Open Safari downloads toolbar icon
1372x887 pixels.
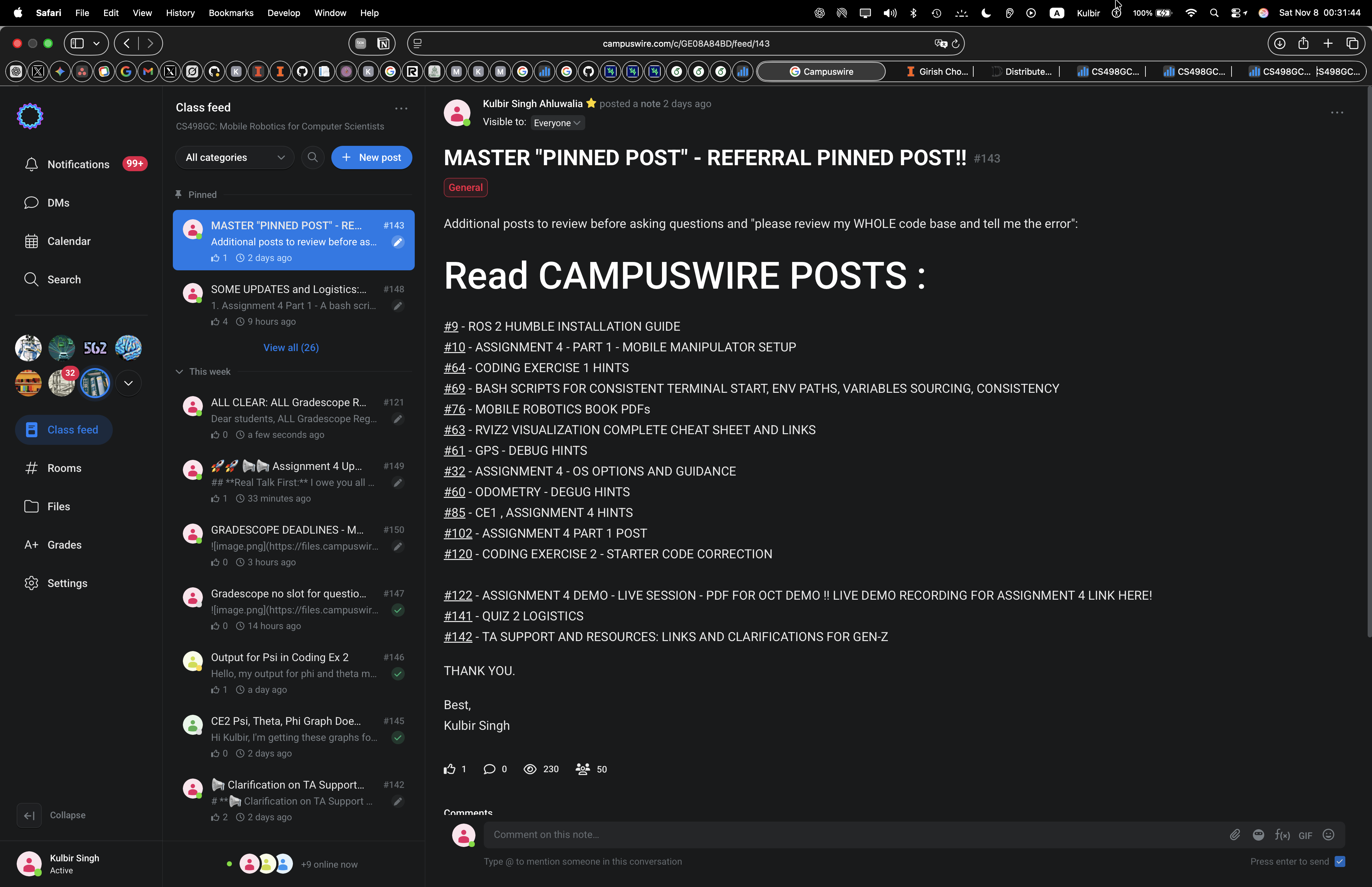pyautogui.click(x=1279, y=43)
